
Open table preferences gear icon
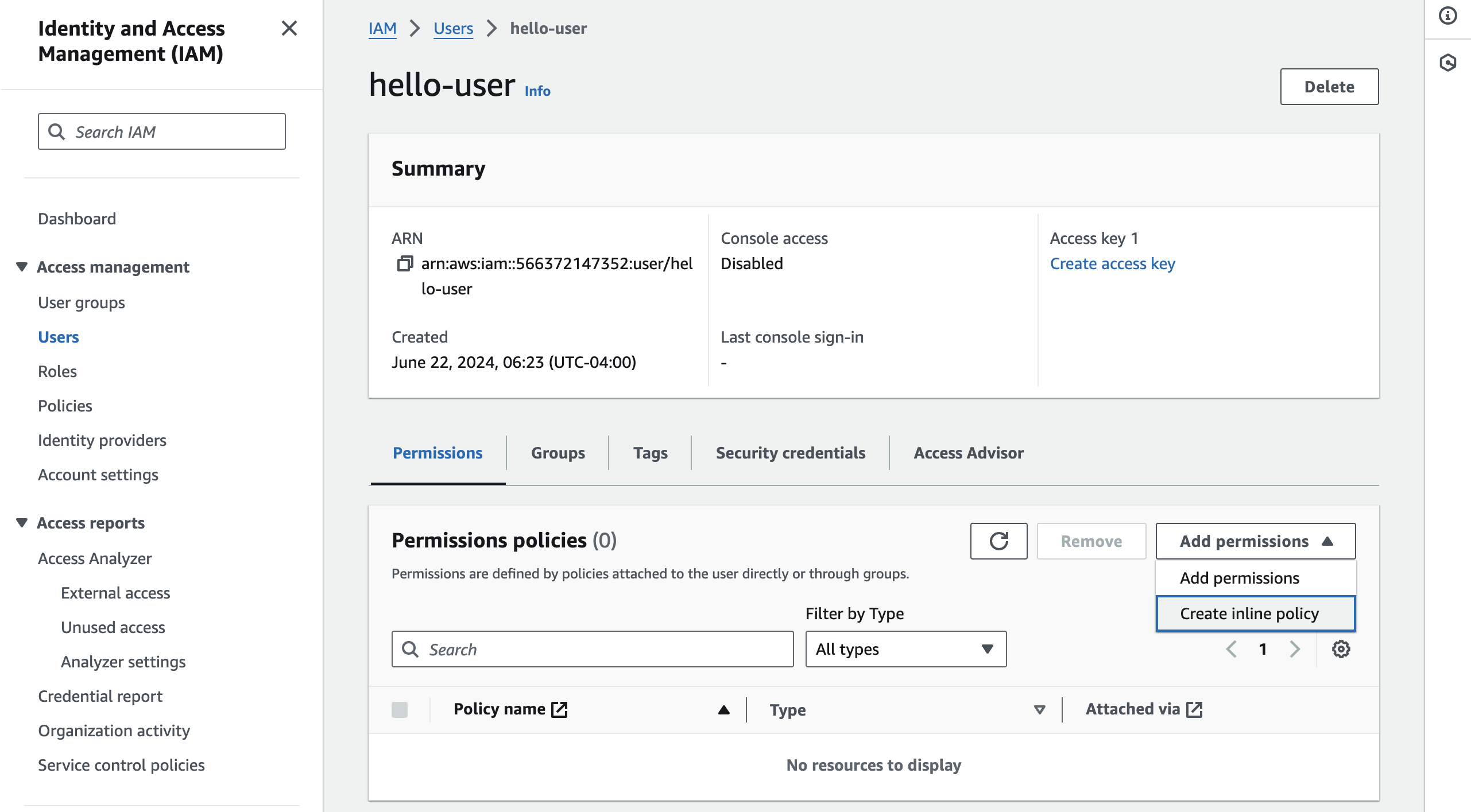(1341, 649)
